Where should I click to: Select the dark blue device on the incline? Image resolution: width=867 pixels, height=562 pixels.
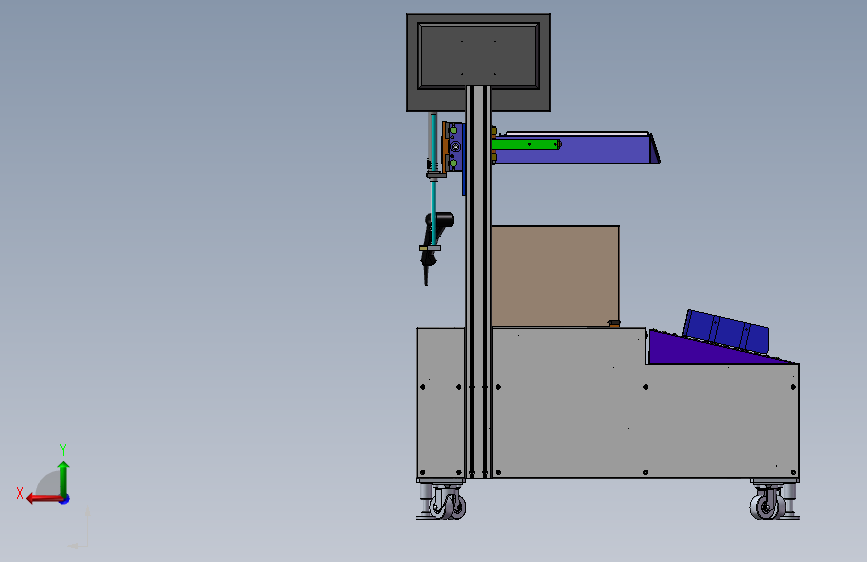(725, 331)
